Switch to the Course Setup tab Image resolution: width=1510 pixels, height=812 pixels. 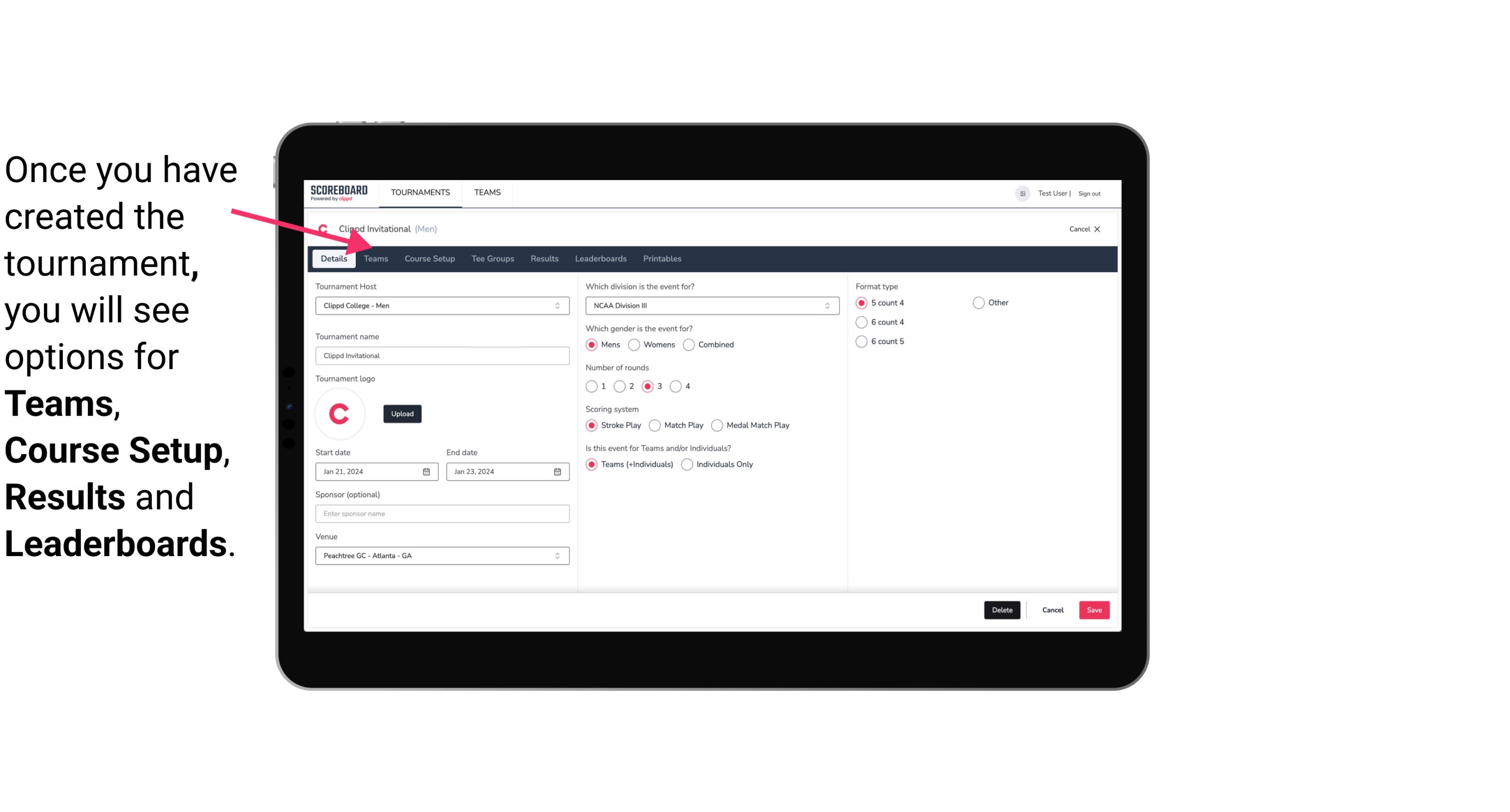coord(429,258)
